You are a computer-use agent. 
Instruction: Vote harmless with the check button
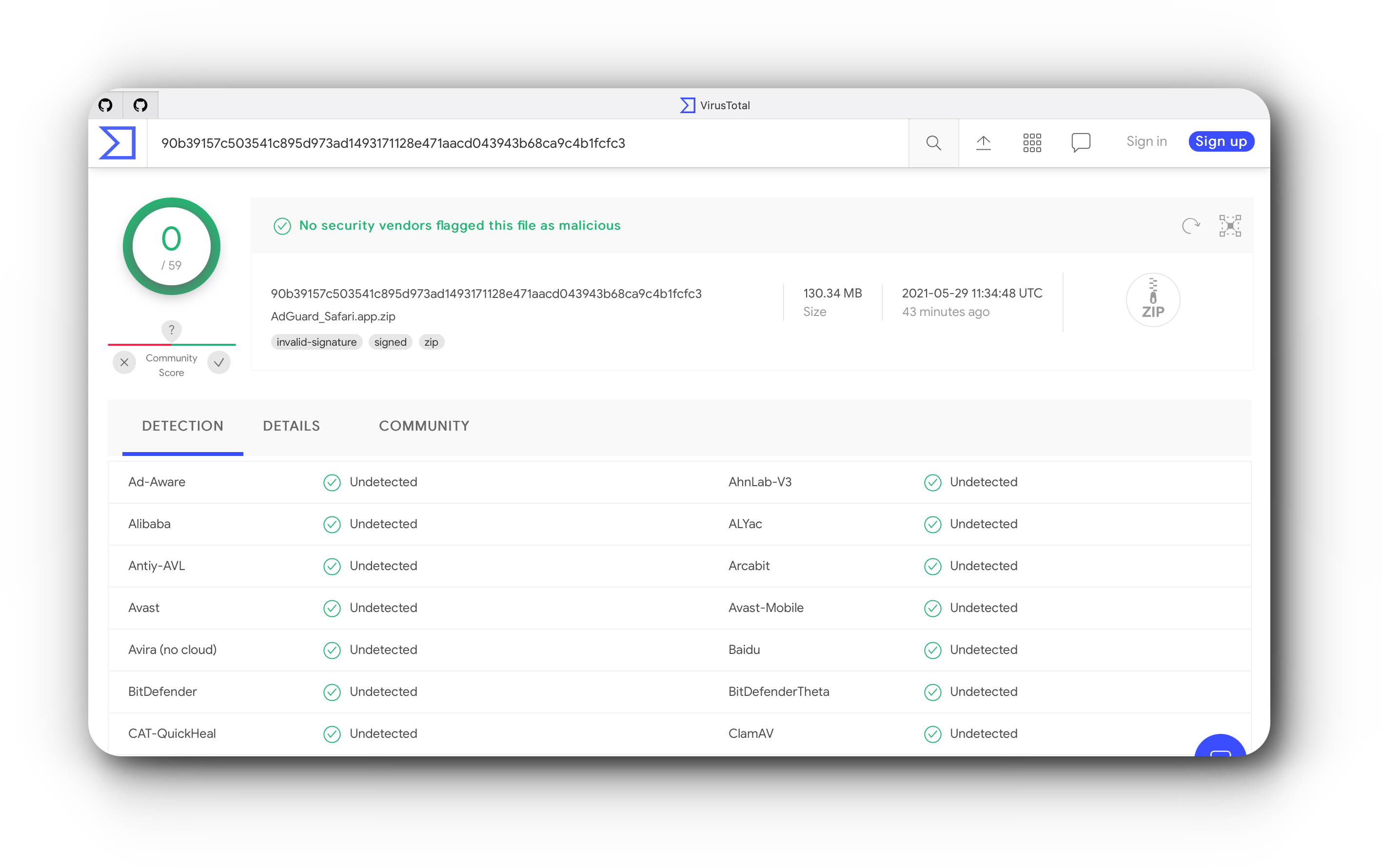point(218,362)
